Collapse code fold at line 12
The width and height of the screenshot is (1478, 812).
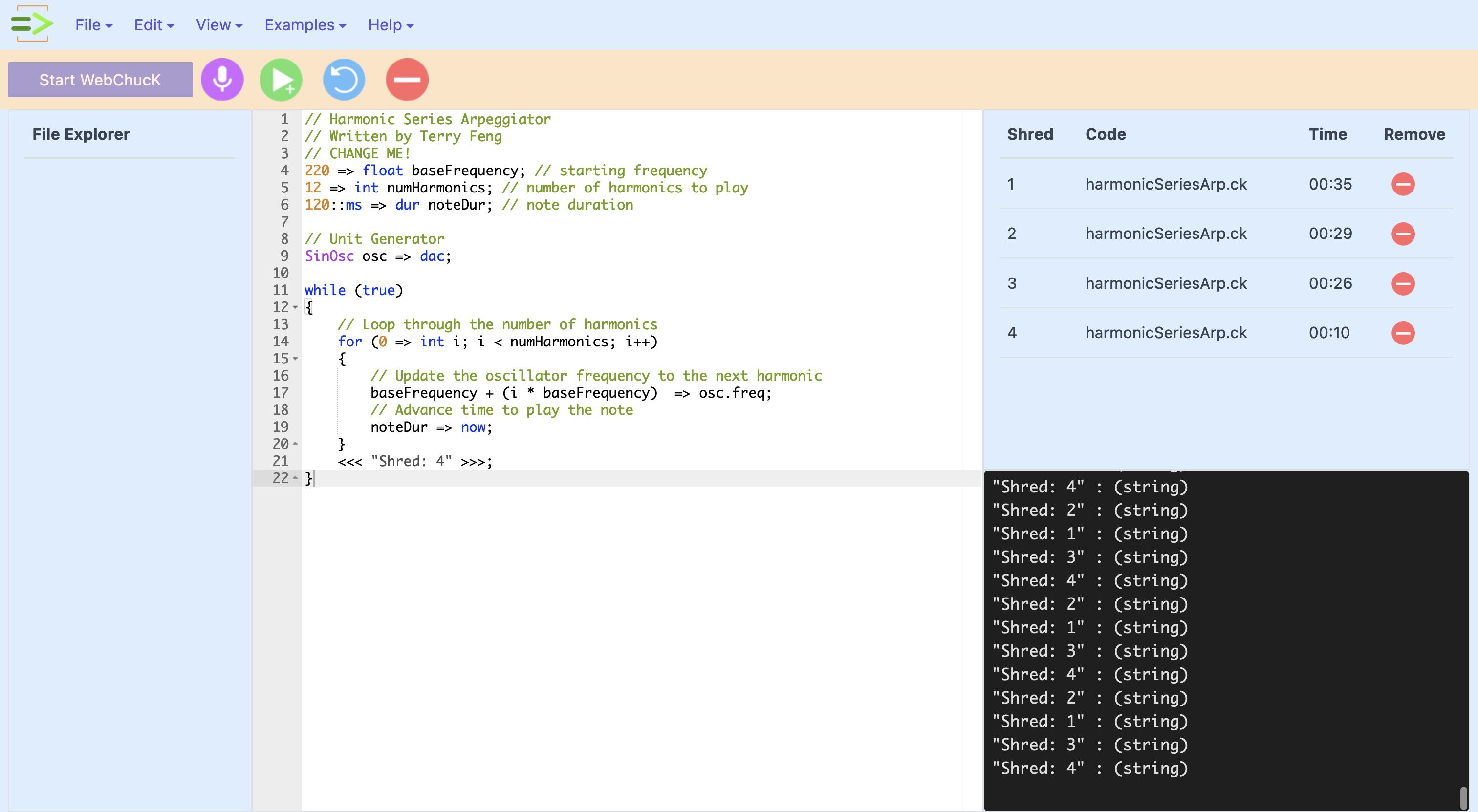point(296,307)
